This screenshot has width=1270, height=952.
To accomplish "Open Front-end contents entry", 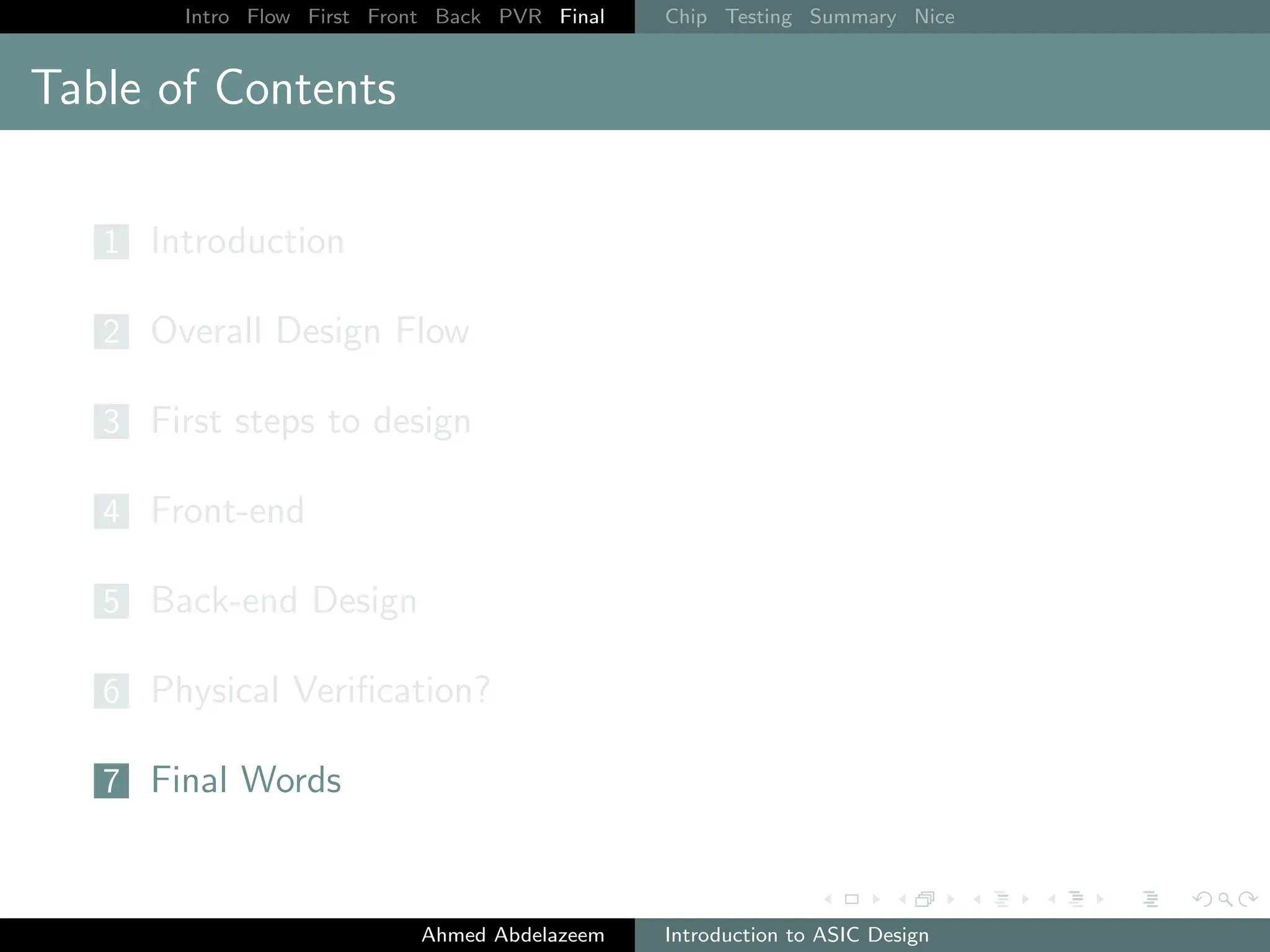I will (228, 511).
